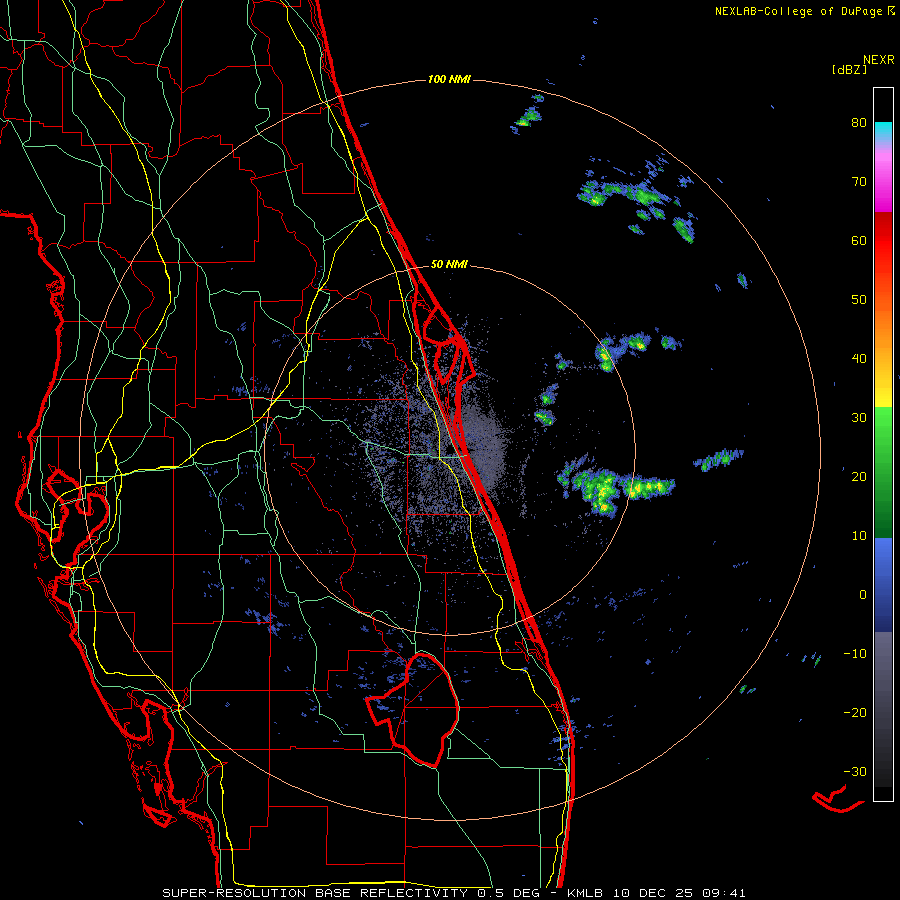Click the 60 dBZ scale value

point(859,240)
